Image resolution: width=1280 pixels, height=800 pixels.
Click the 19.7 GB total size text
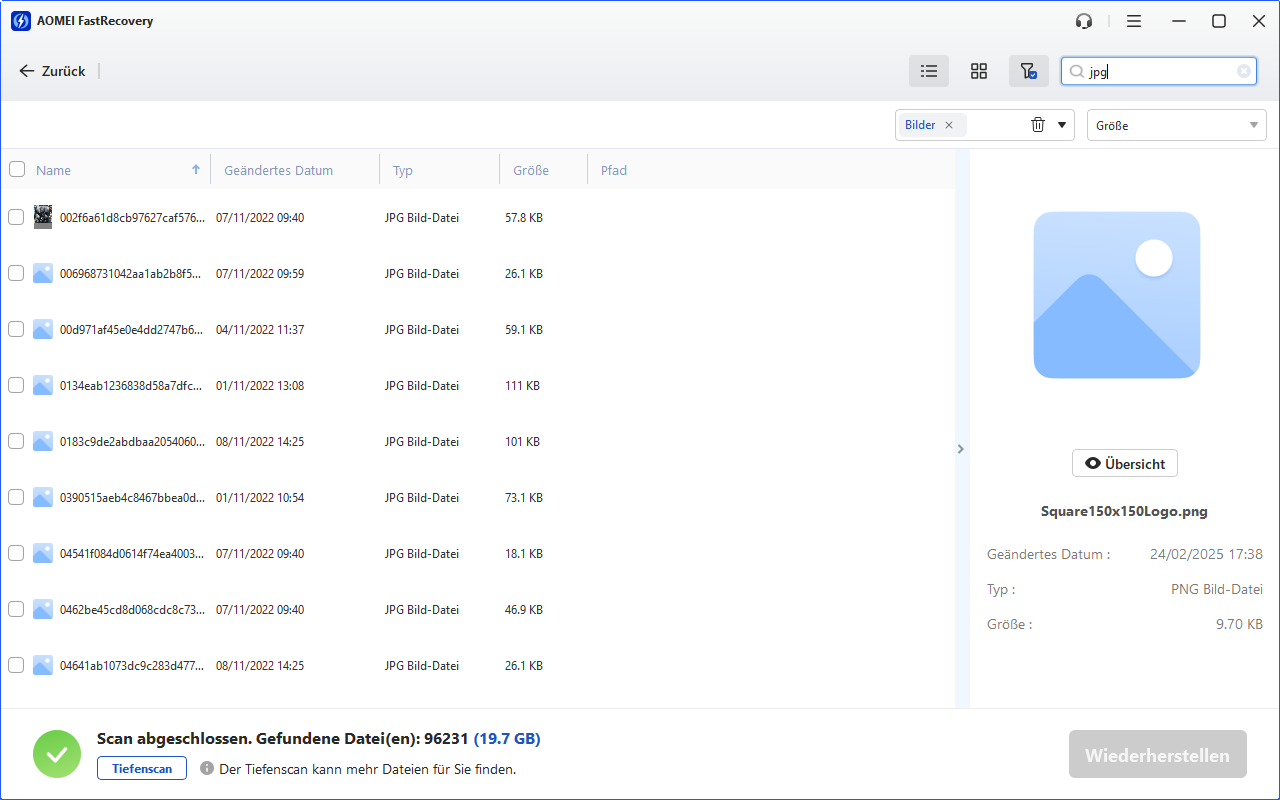tap(507, 739)
